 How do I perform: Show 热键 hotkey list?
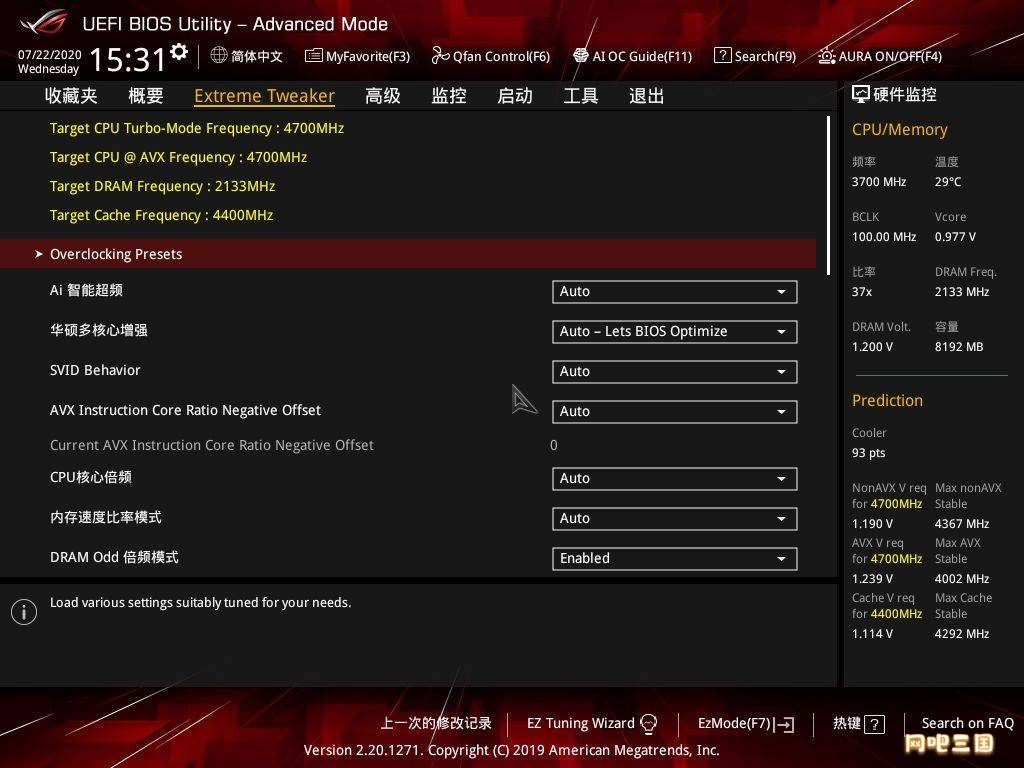coord(859,724)
